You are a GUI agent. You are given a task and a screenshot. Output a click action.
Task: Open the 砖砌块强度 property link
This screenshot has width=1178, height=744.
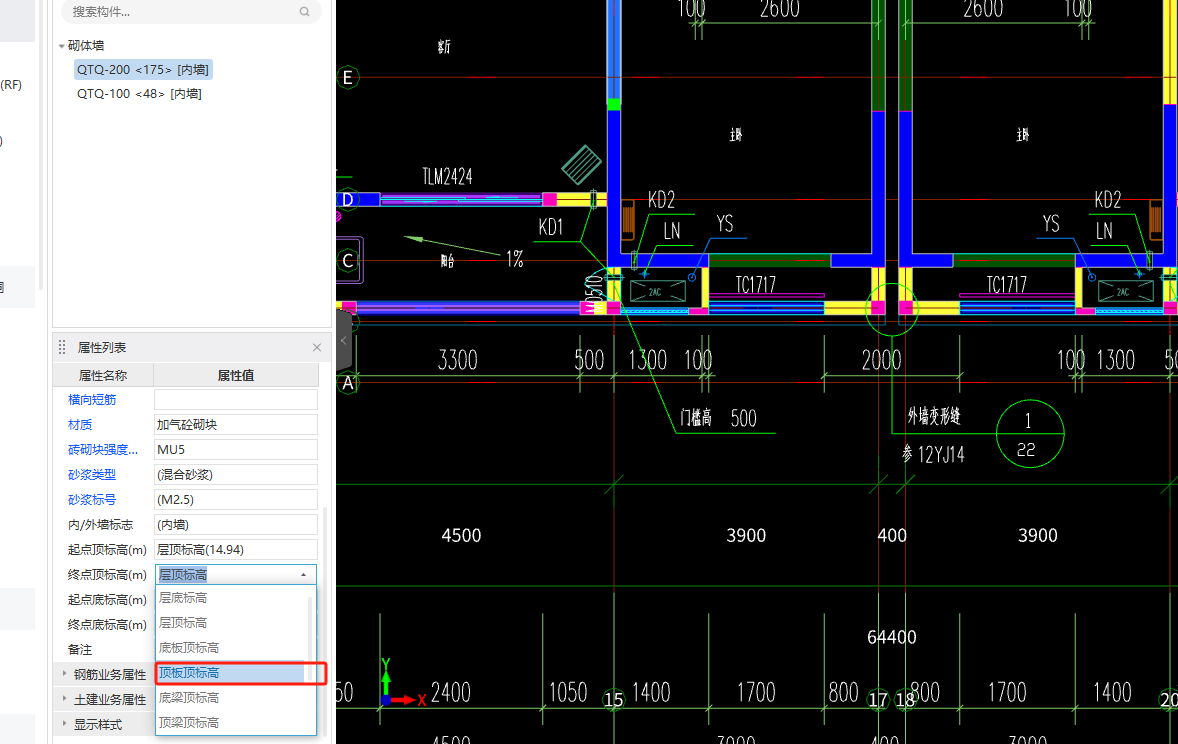(x=103, y=449)
